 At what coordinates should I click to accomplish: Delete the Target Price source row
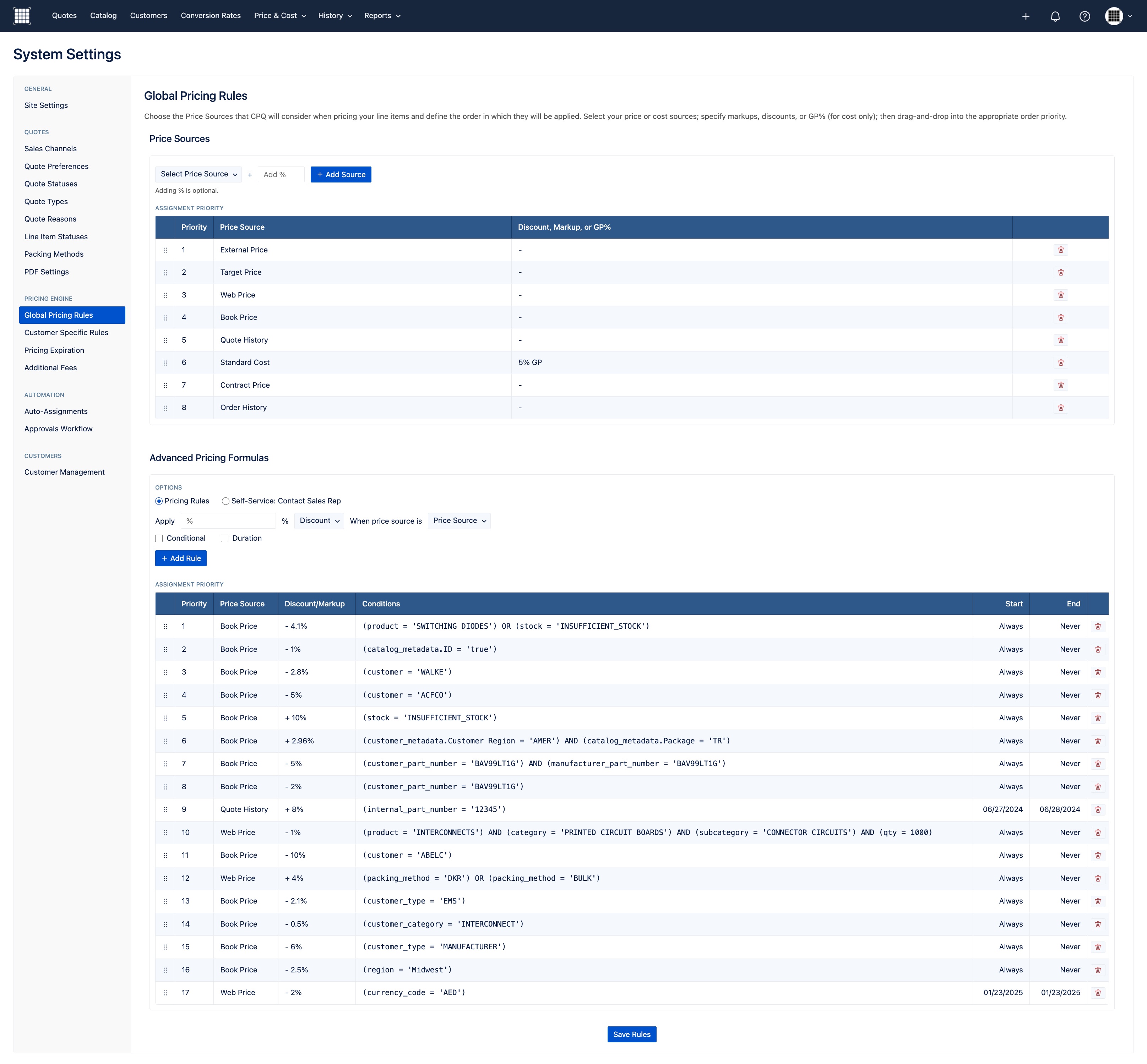[x=1061, y=272]
